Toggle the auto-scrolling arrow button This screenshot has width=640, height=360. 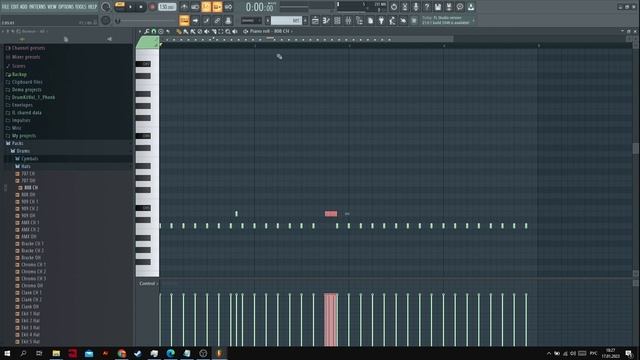(196, 20)
